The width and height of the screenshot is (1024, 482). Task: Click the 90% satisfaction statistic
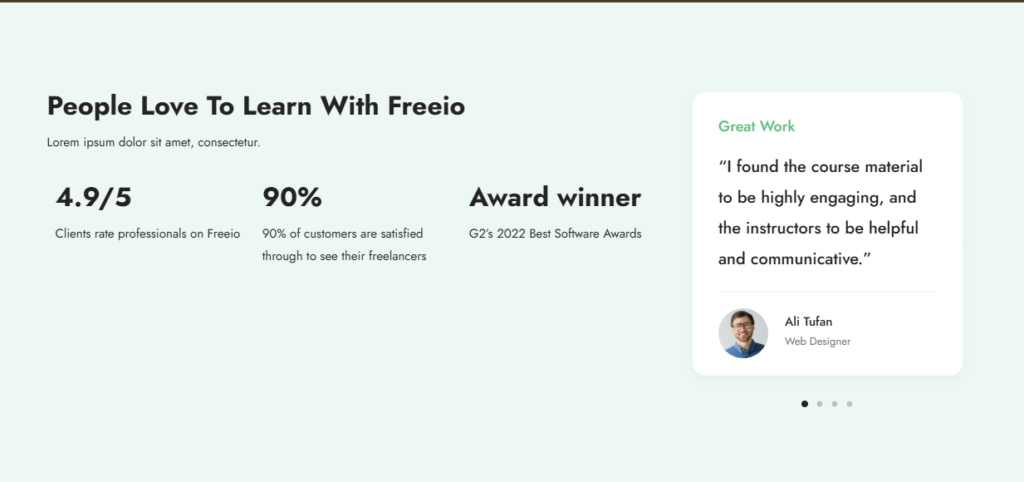pos(292,198)
